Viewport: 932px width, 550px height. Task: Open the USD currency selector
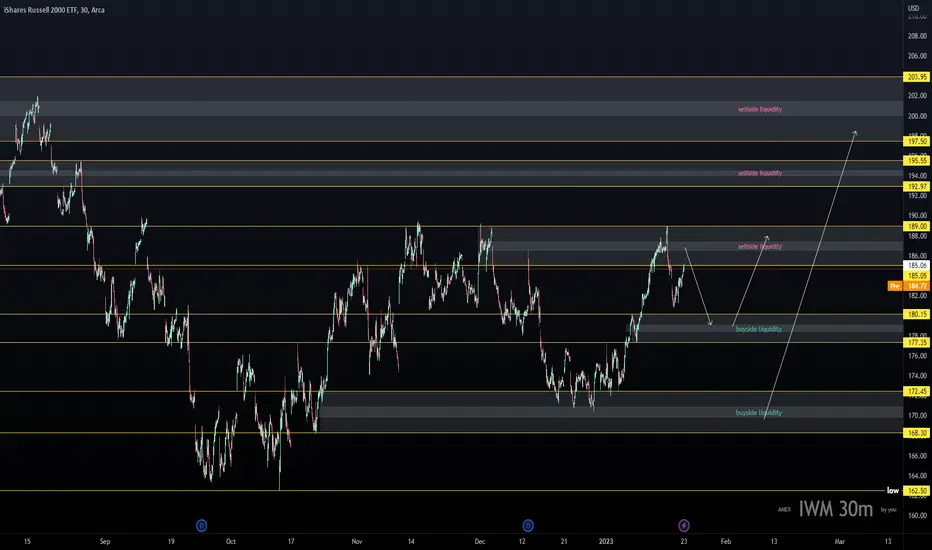914,8
